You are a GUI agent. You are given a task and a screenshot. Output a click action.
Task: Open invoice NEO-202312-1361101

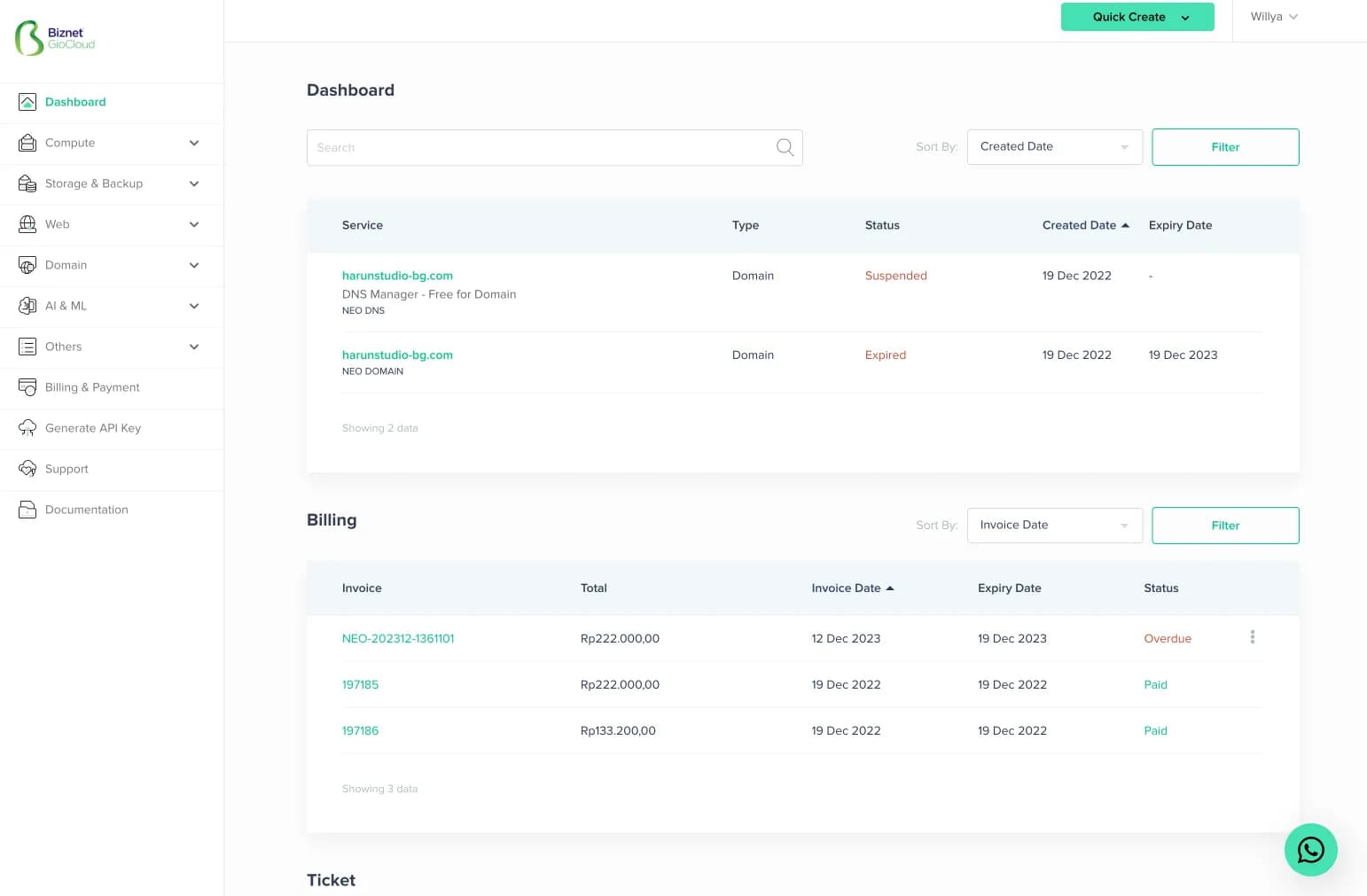tap(398, 638)
